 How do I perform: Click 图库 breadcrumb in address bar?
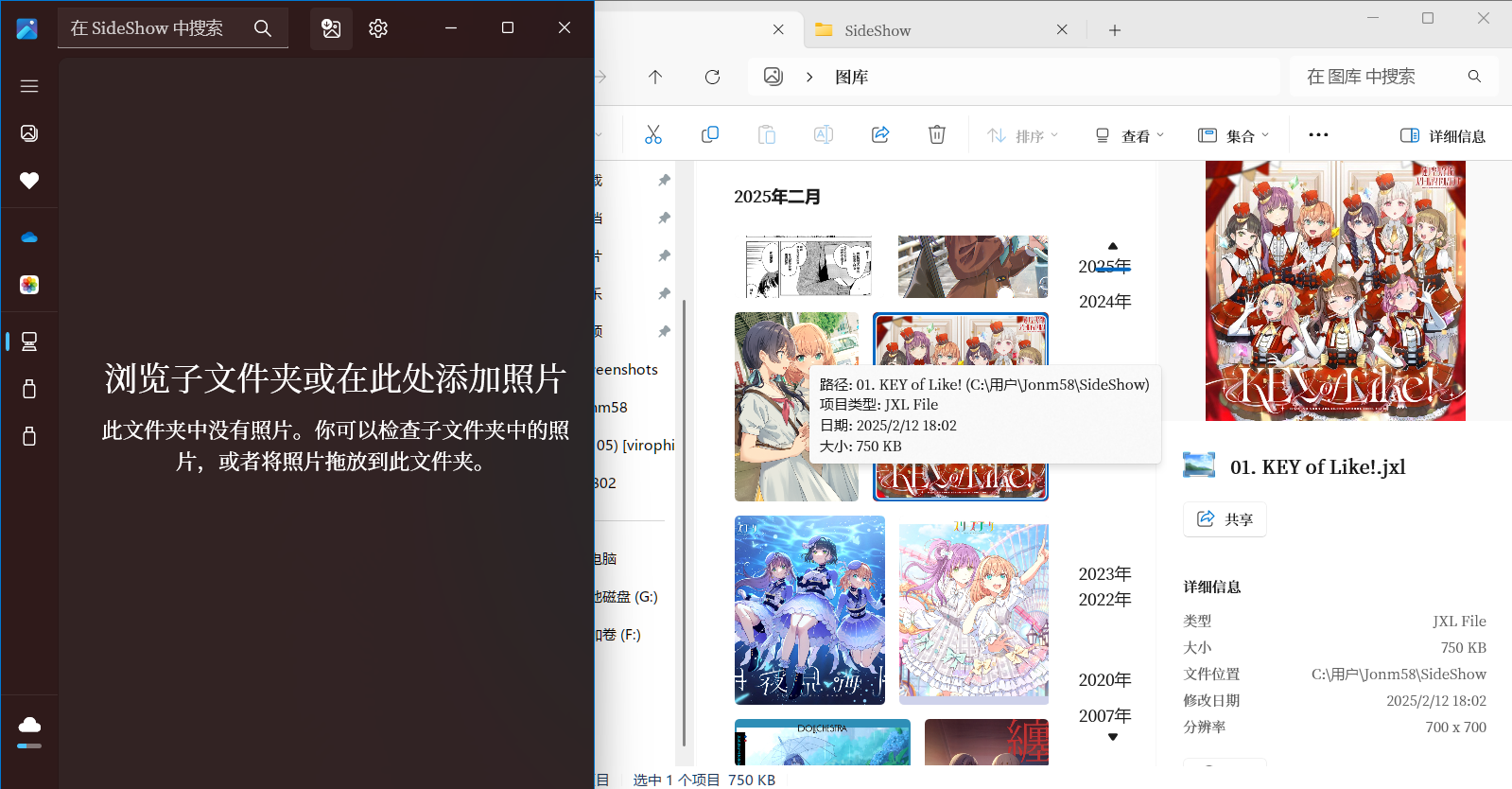(851, 78)
